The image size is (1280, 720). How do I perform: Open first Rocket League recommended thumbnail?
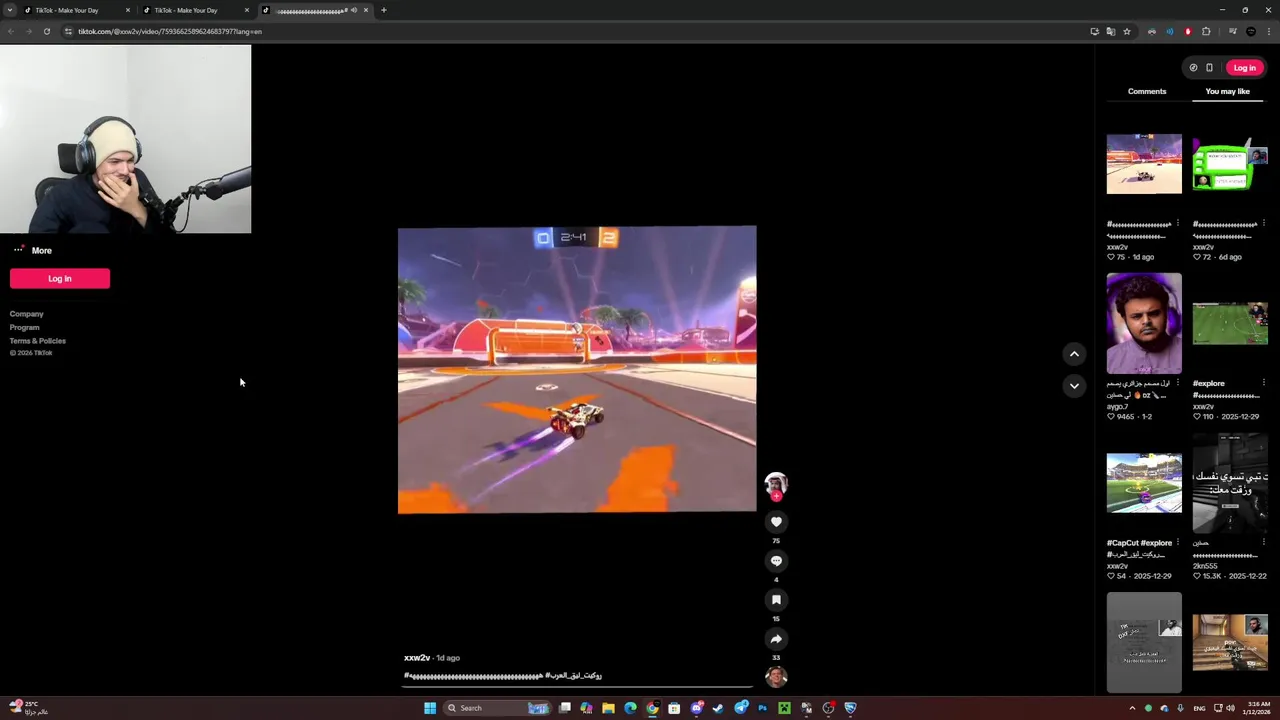tap(1144, 164)
